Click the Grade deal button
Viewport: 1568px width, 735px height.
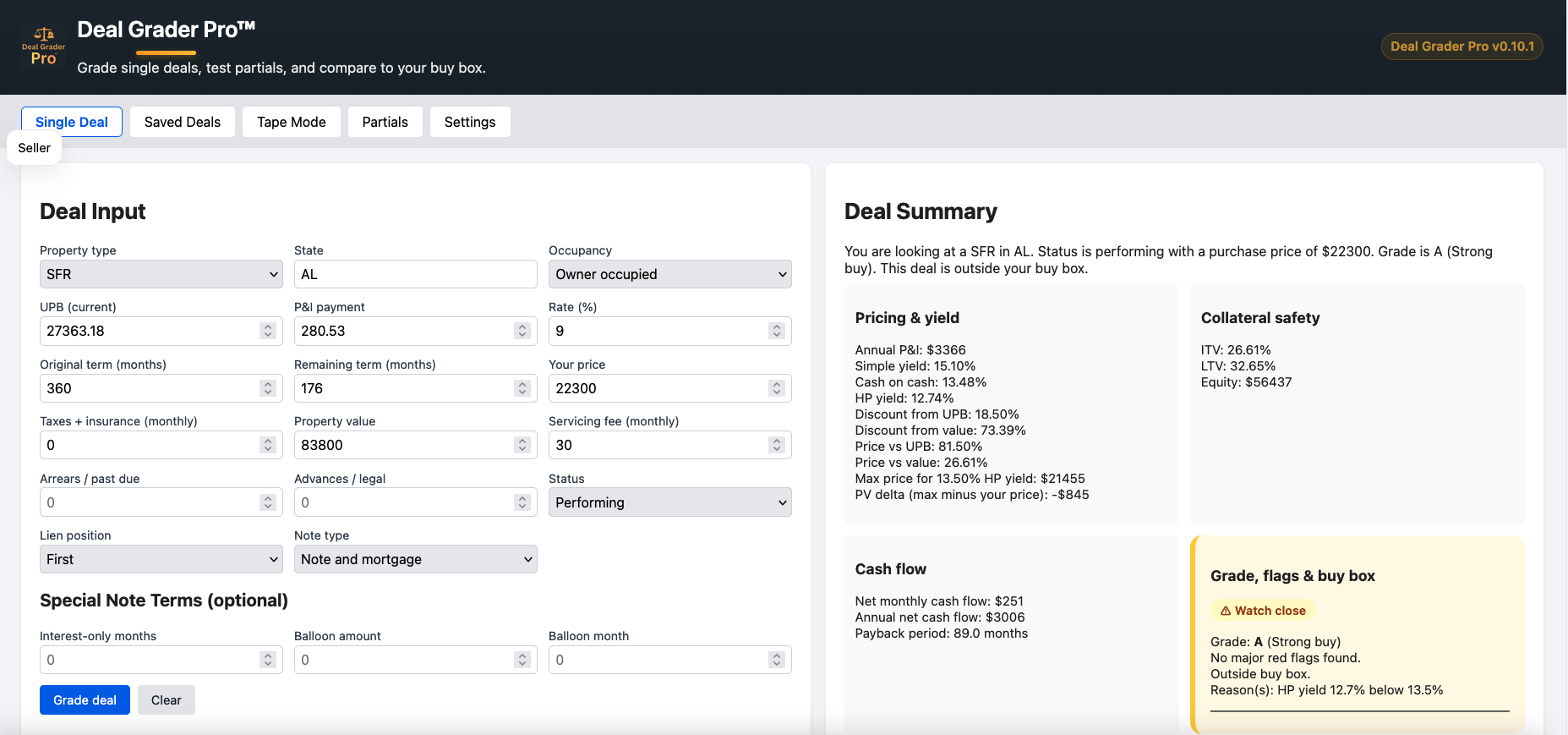pos(85,700)
